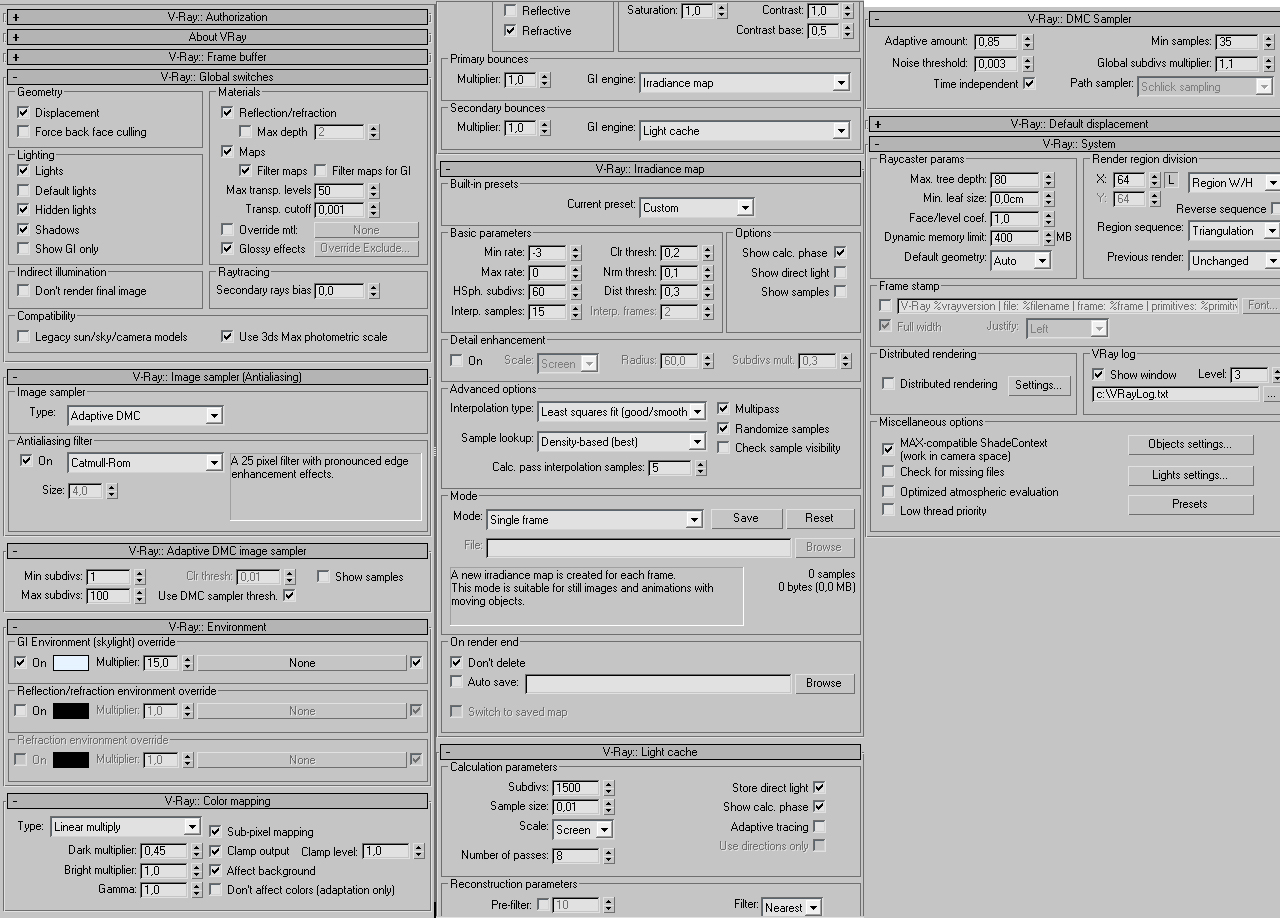This screenshot has width=1280, height=918.
Task: Open the Catmull-Rom antialiasing filter dropdown
Action: pyautogui.click(x=145, y=463)
